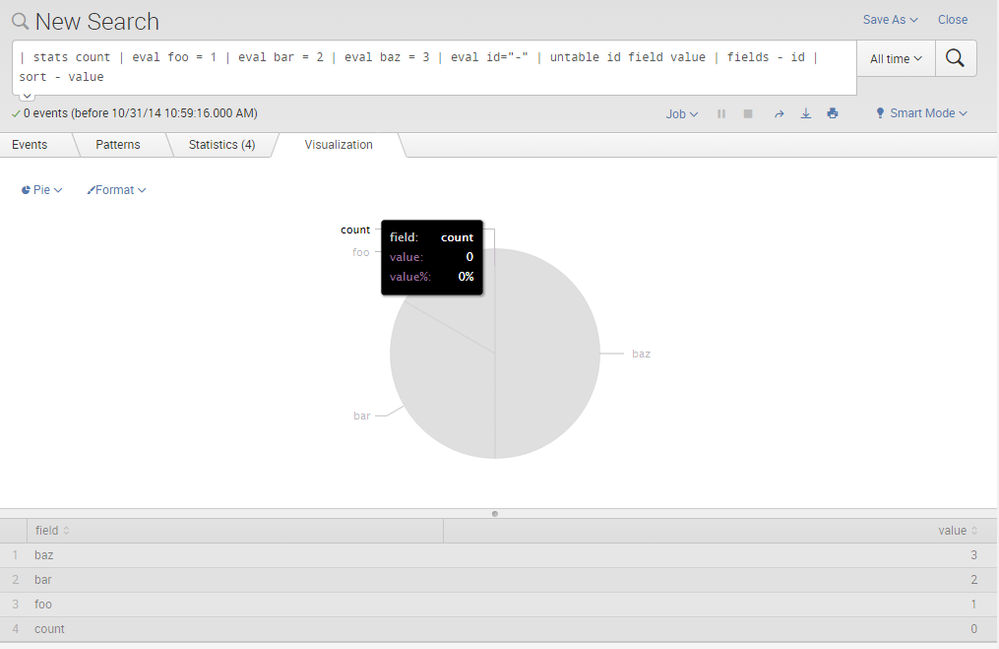Click the export download icon

click(x=806, y=114)
